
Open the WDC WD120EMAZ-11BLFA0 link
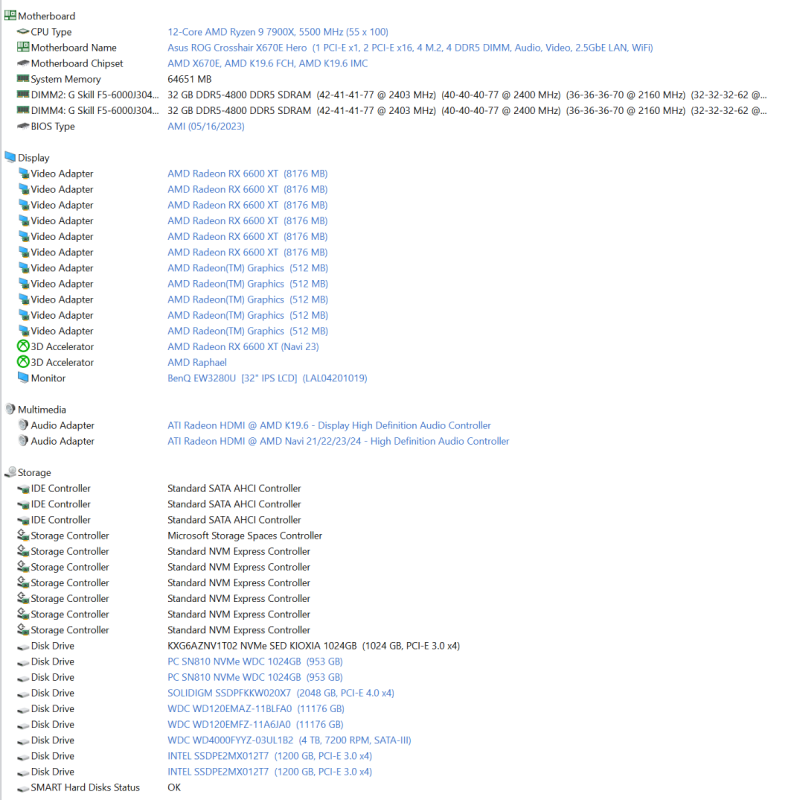point(256,709)
